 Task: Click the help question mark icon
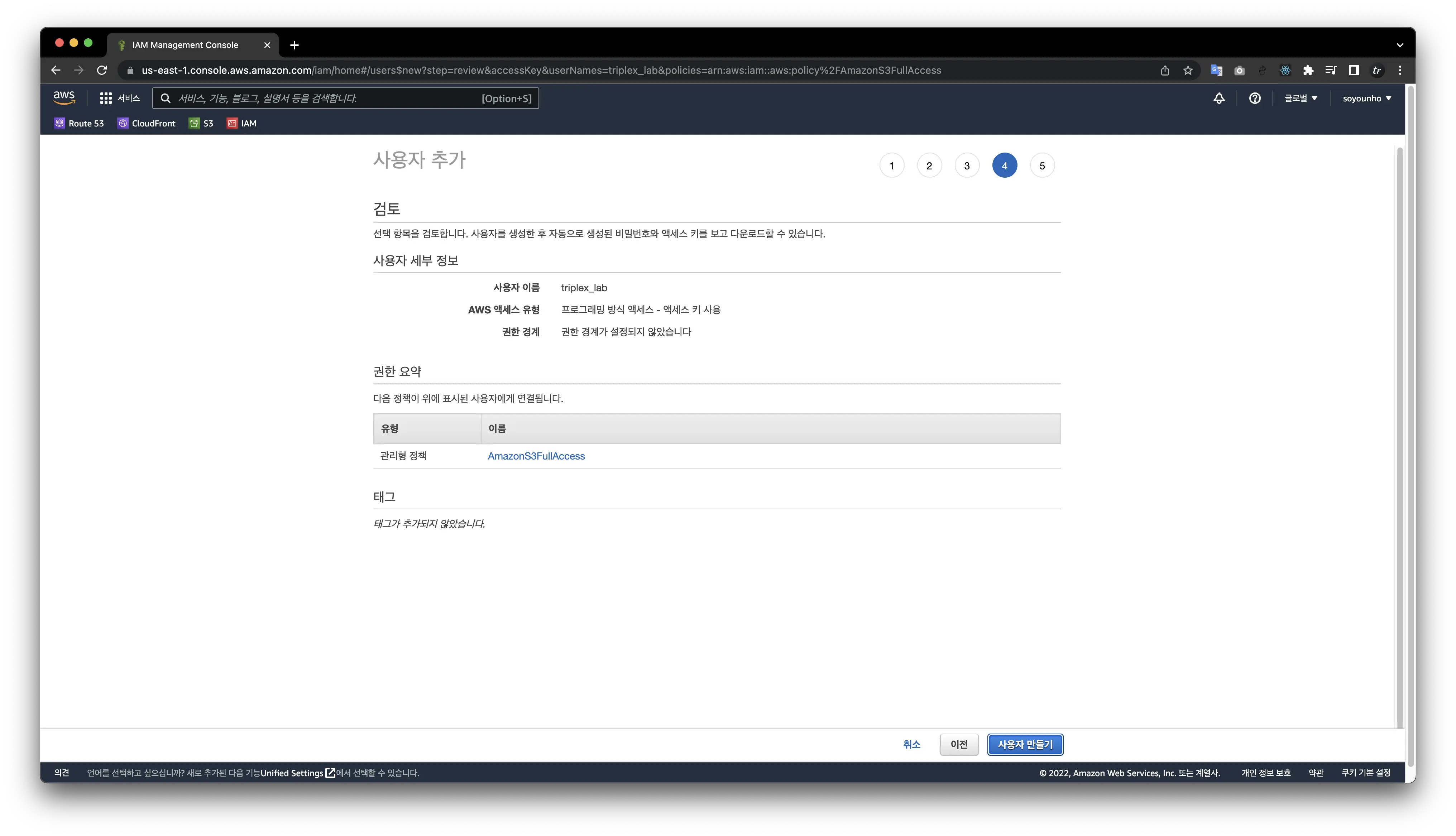[1255, 98]
